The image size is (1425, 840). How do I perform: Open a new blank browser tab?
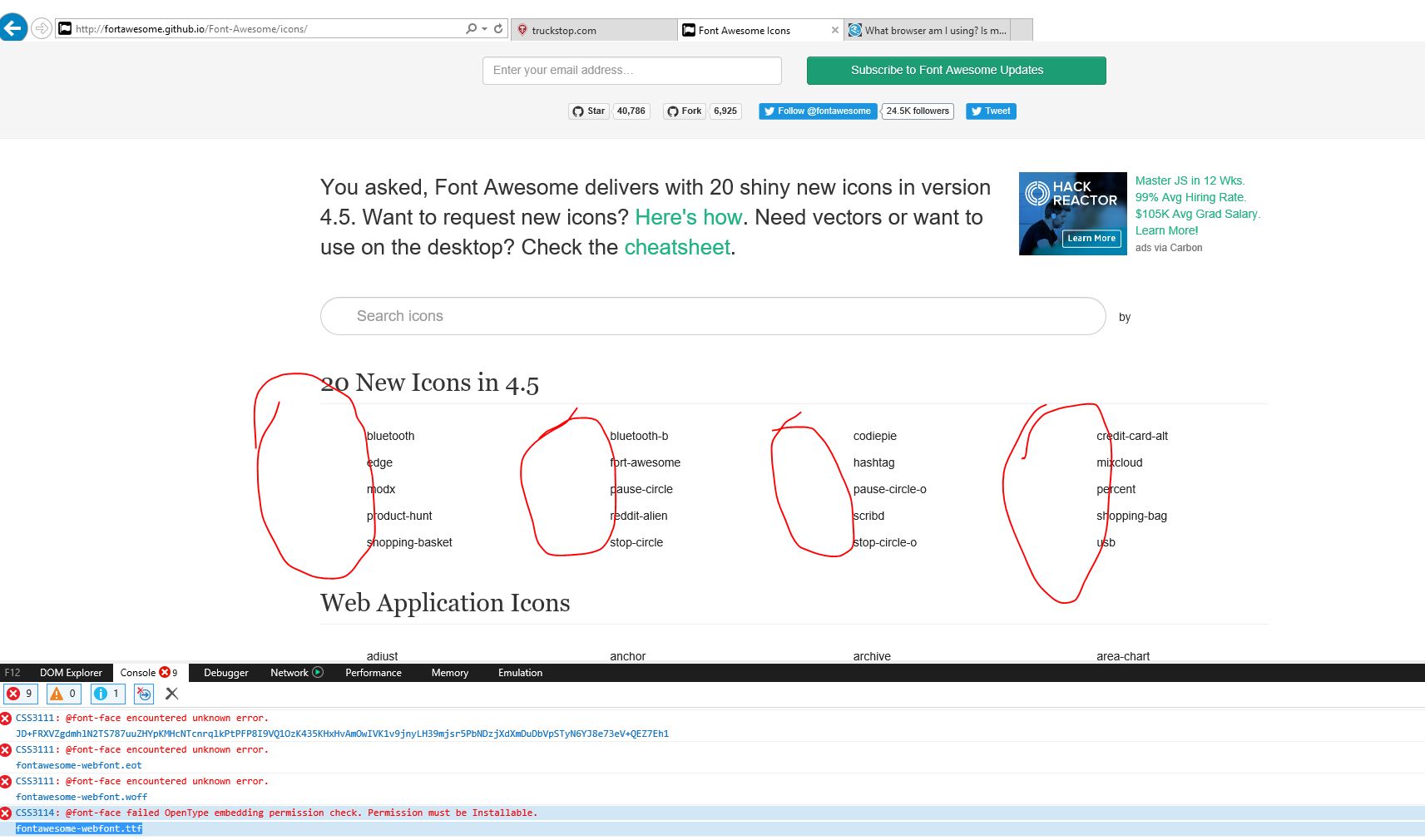pos(1022,30)
